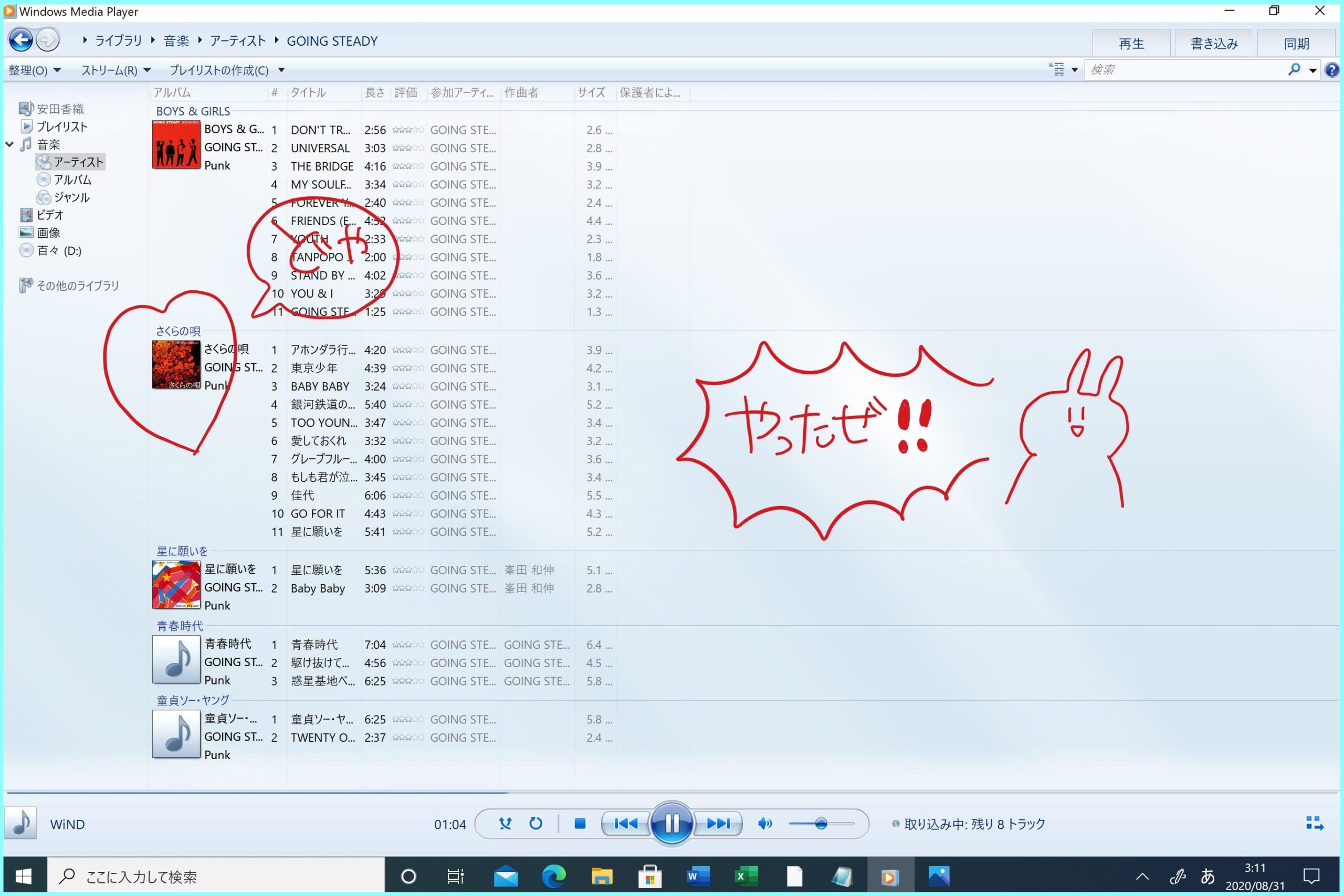1344x896 pixels.
Task: Switch to the 再生 tab
Action: point(1131,43)
